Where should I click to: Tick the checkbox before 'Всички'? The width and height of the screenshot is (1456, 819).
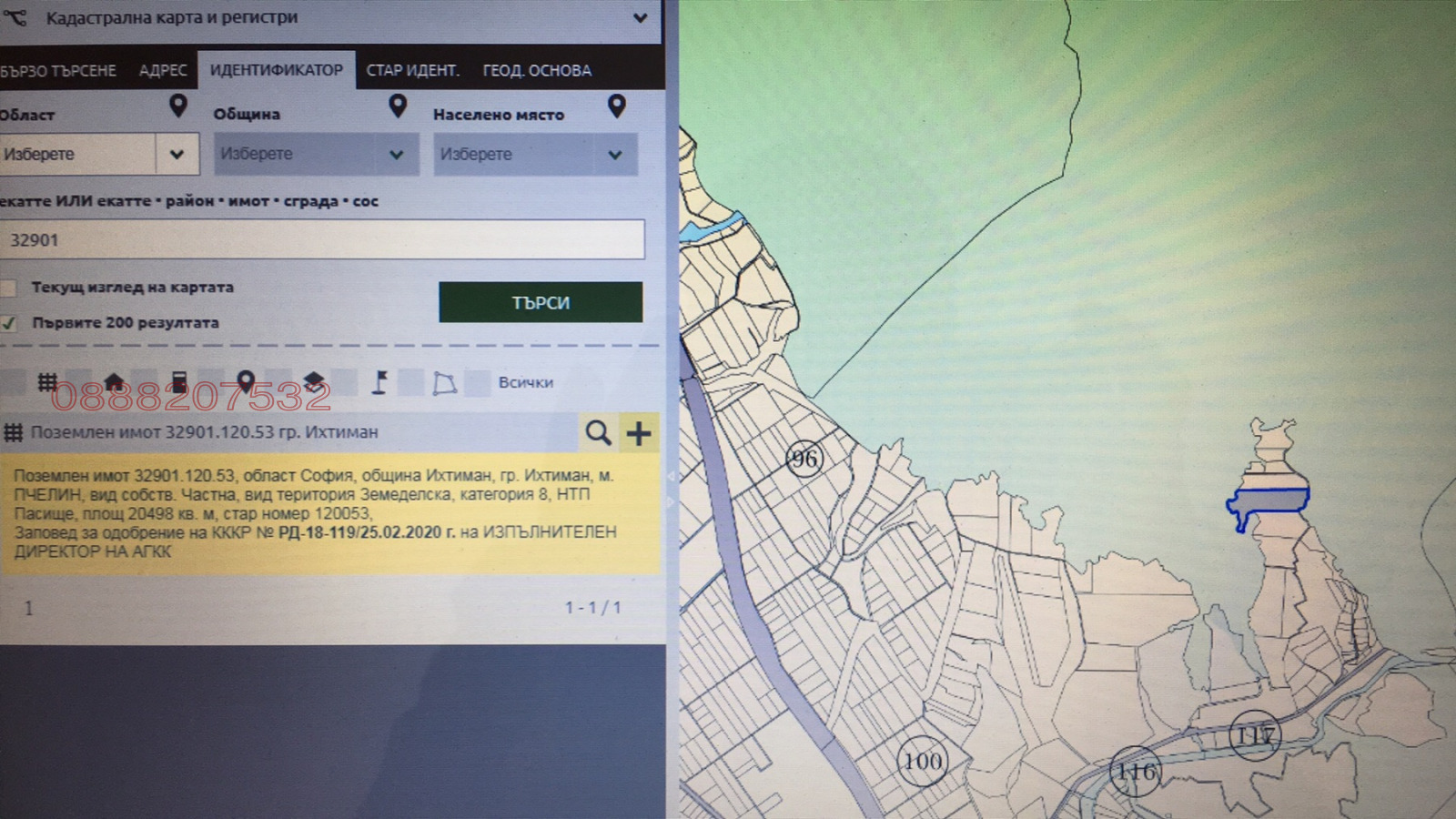pos(478,383)
